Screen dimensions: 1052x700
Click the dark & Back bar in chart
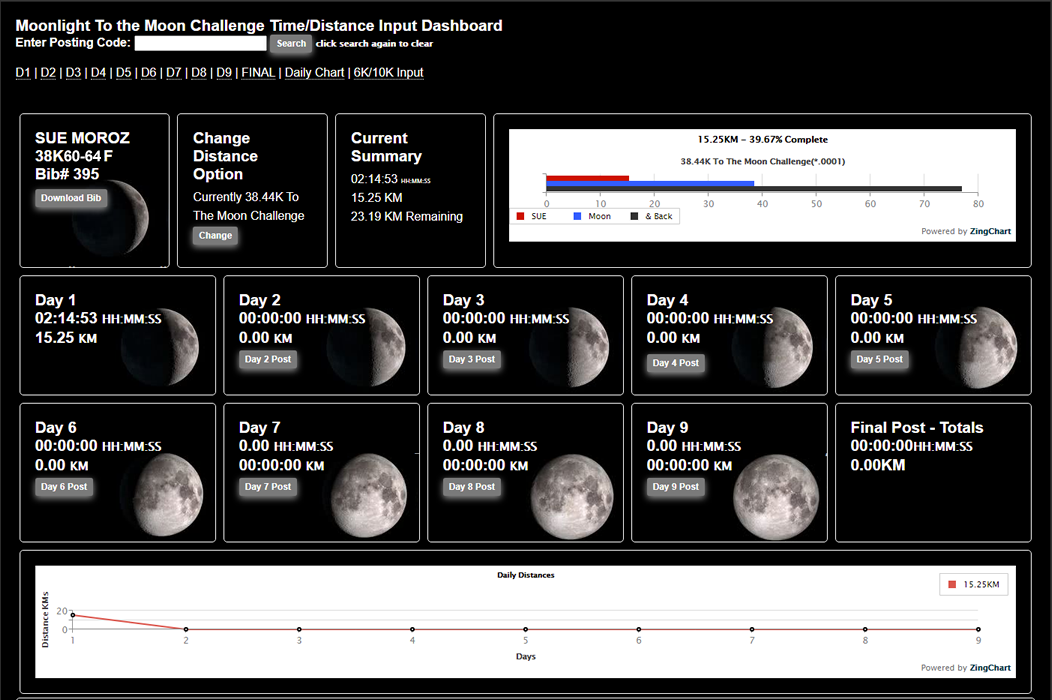point(754,189)
